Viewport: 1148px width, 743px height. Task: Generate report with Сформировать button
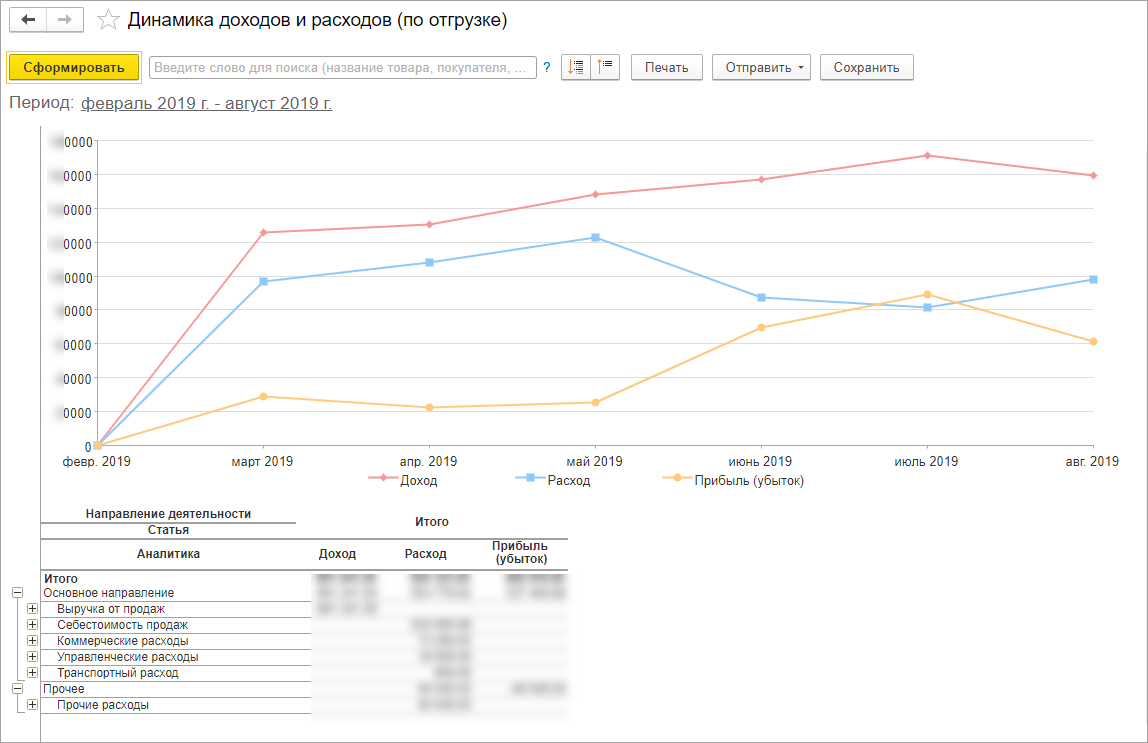tap(74, 67)
